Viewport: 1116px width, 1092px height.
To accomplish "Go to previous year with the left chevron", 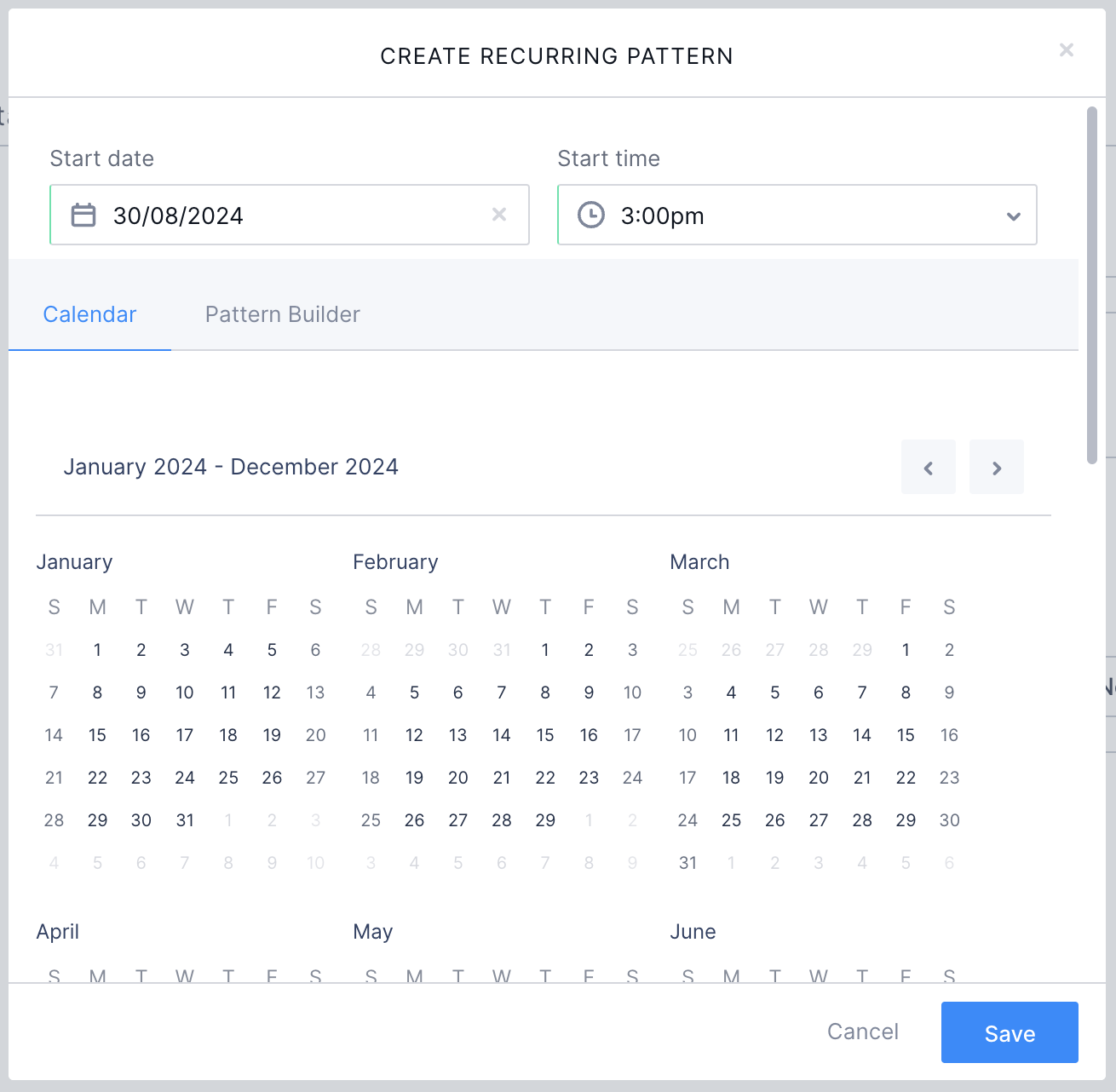I will 928,467.
